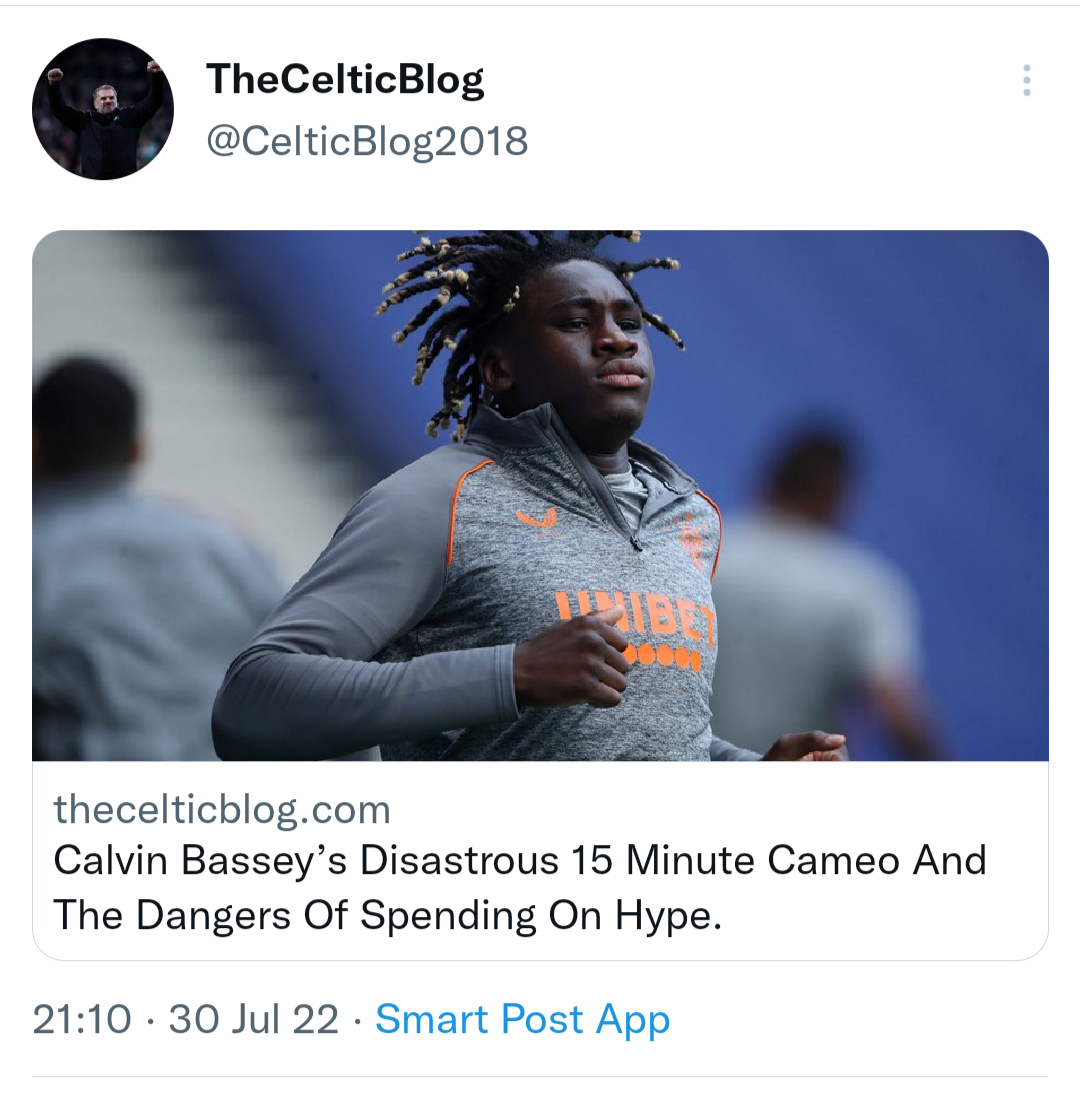Open the @CelticBlog2018 handle
Screen dimensions: 1080x1098
[x=367, y=141]
